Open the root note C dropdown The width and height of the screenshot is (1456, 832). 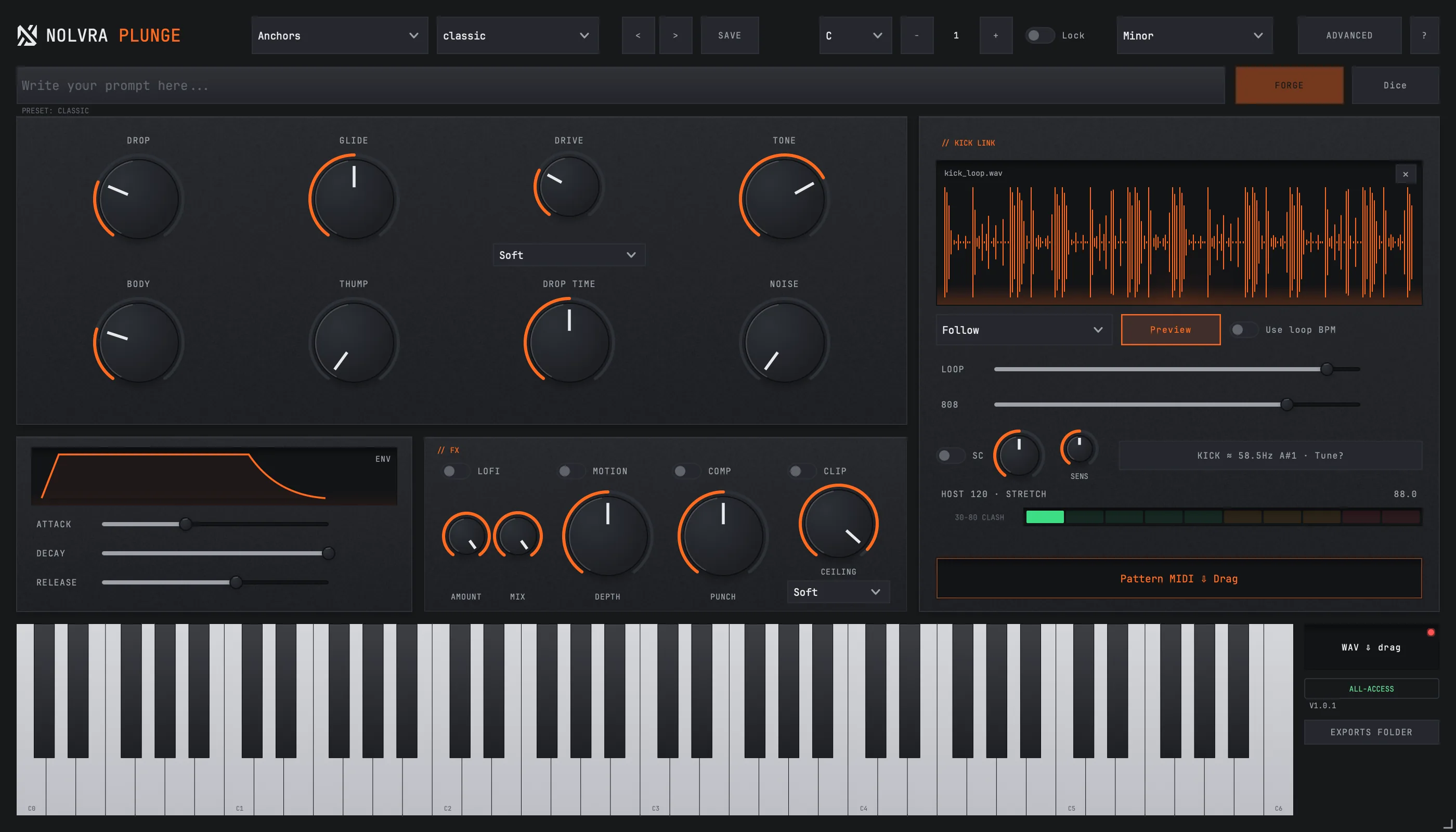tap(855, 35)
